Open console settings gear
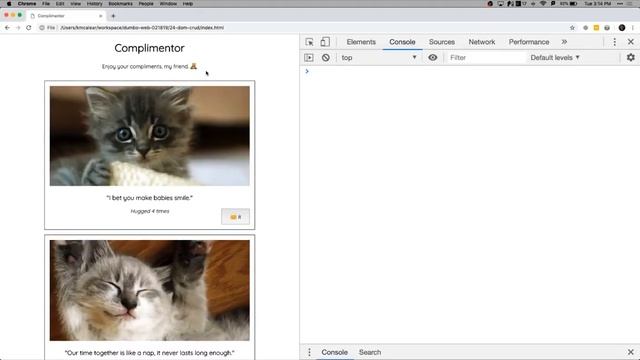 click(631, 58)
